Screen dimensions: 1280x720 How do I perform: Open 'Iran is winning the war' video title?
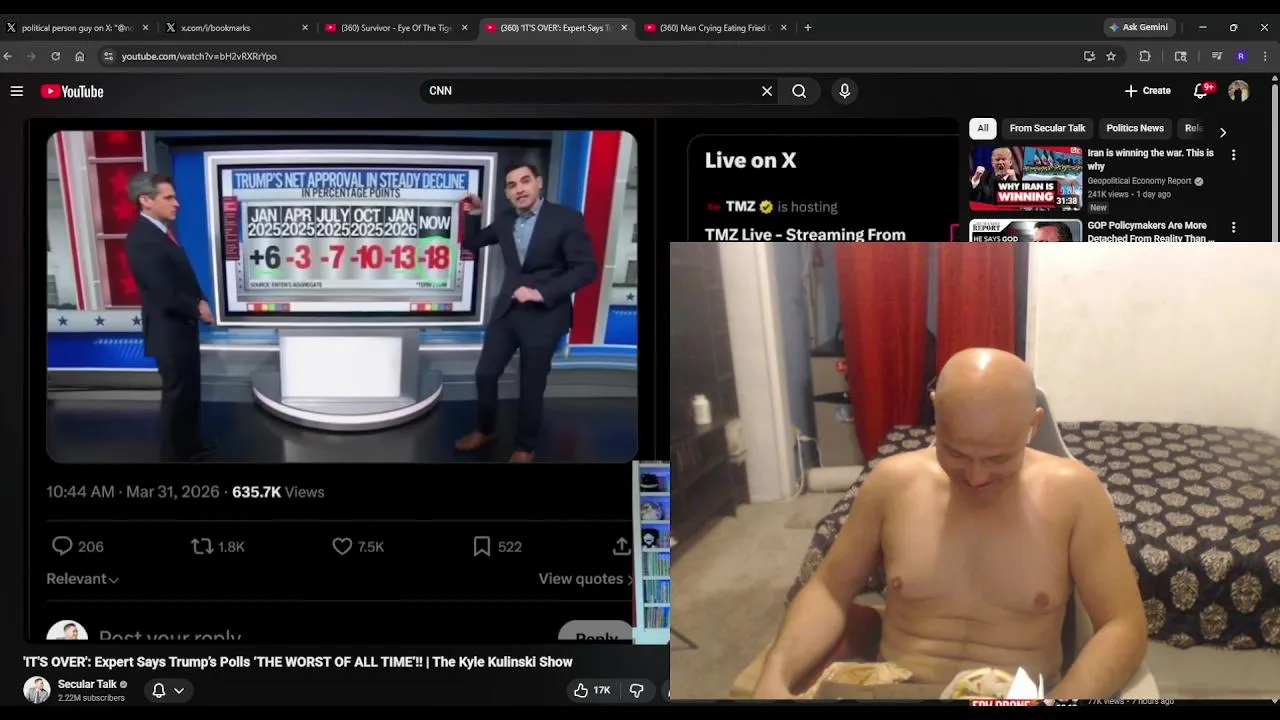click(1150, 159)
